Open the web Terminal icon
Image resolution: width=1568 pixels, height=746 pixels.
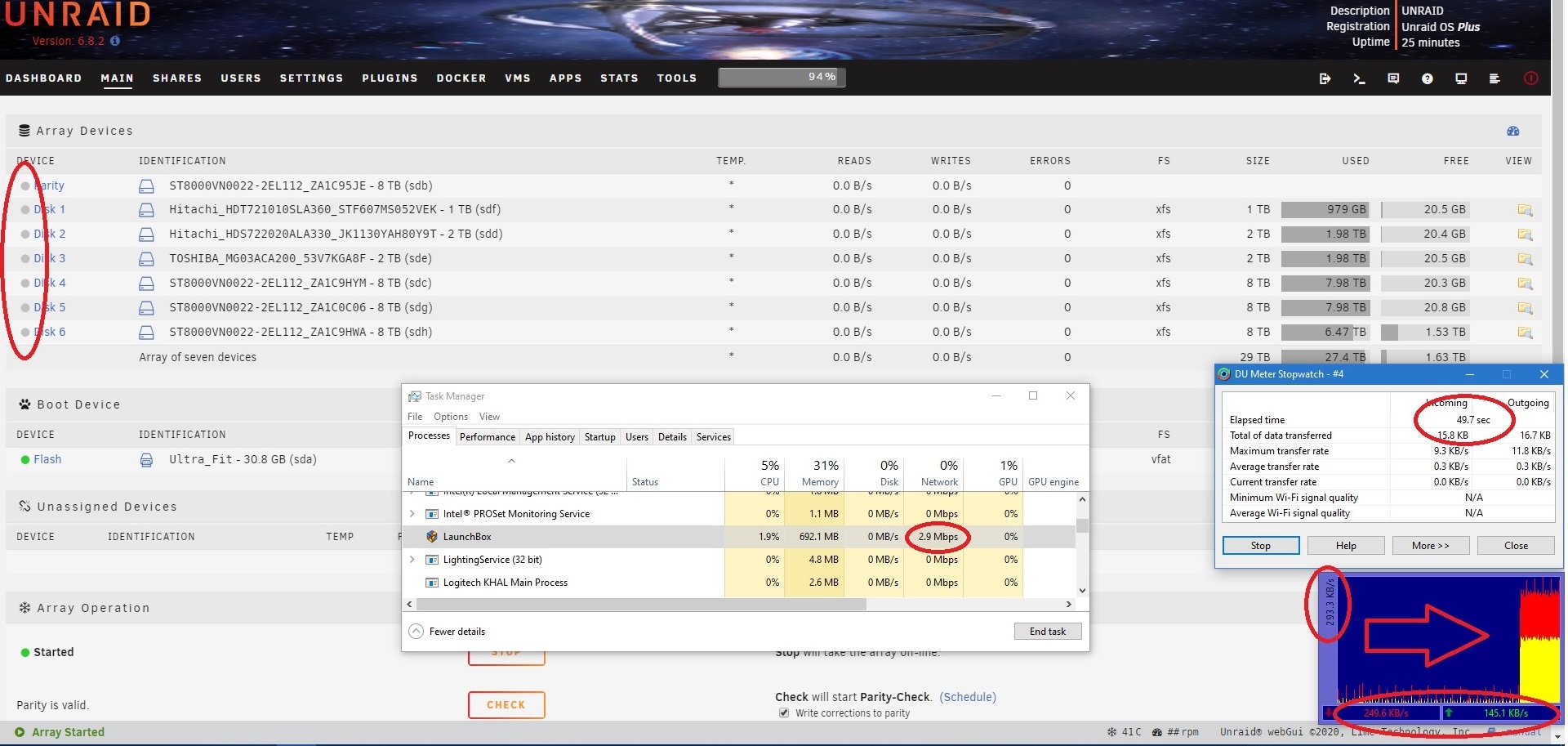click(x=1359, y=78)
